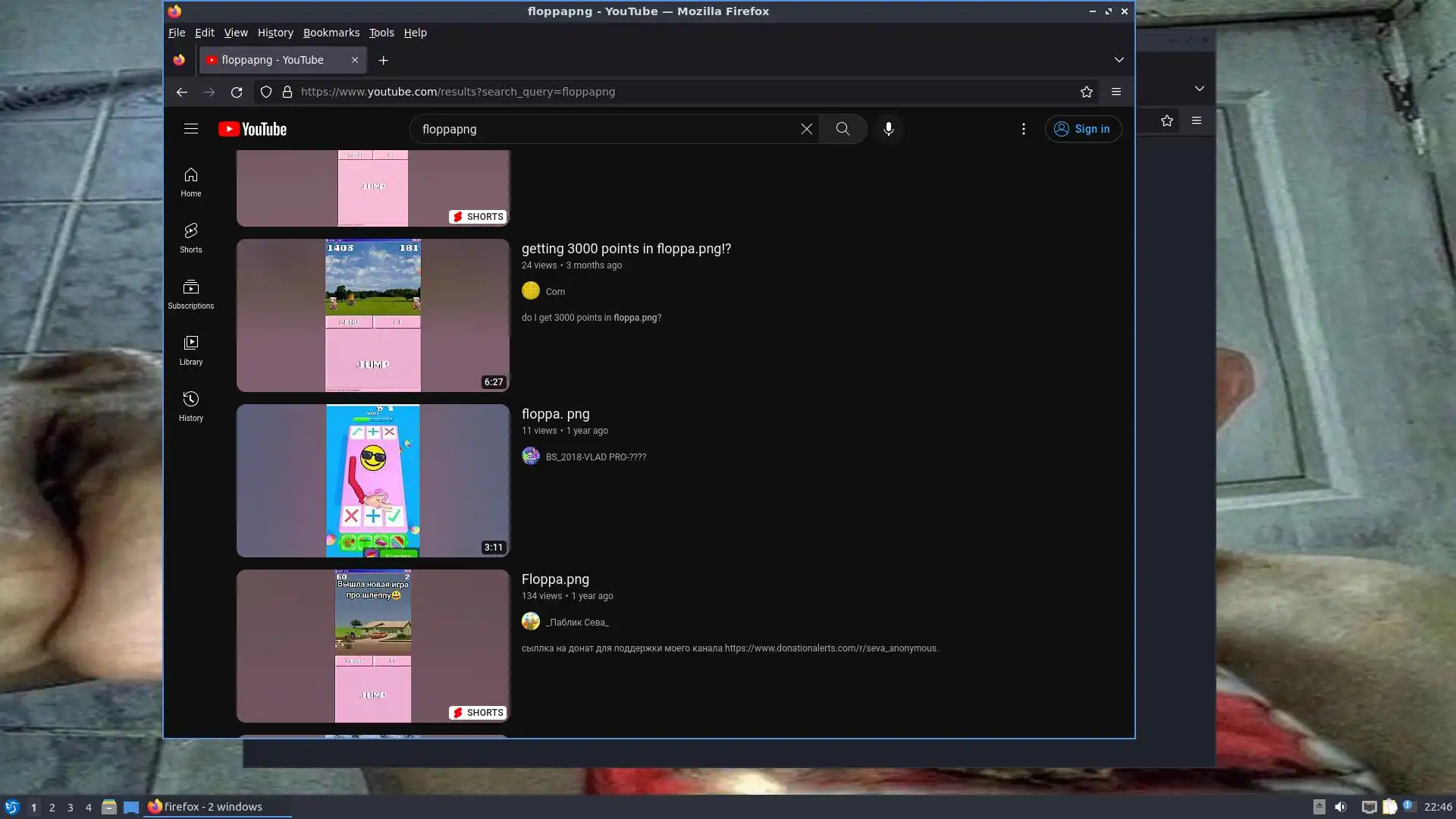
Task: Open Firefox application hamburger menu
Action: (x=1116, y=92)
